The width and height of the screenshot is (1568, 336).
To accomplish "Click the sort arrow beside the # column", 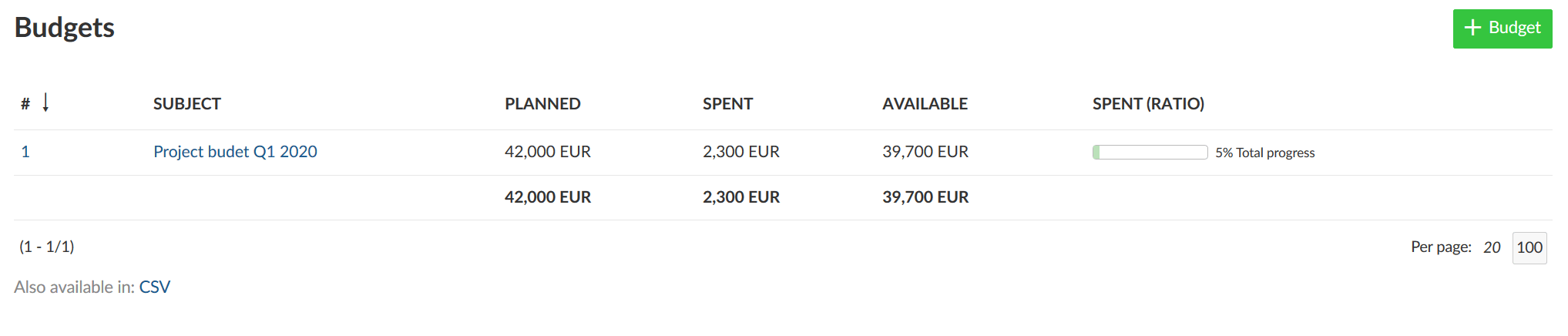I will (45, 102).
